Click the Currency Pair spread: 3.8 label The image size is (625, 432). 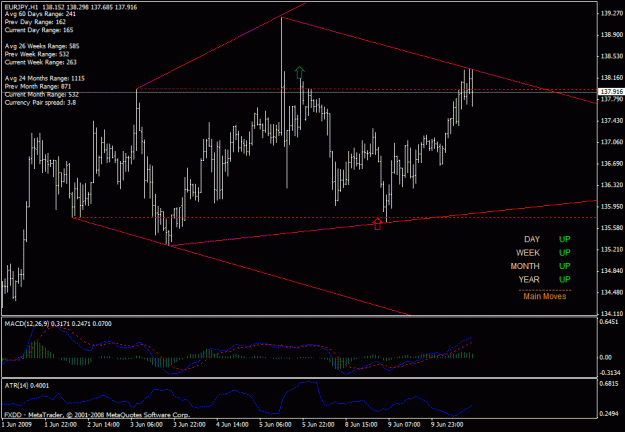pos(40,102)
